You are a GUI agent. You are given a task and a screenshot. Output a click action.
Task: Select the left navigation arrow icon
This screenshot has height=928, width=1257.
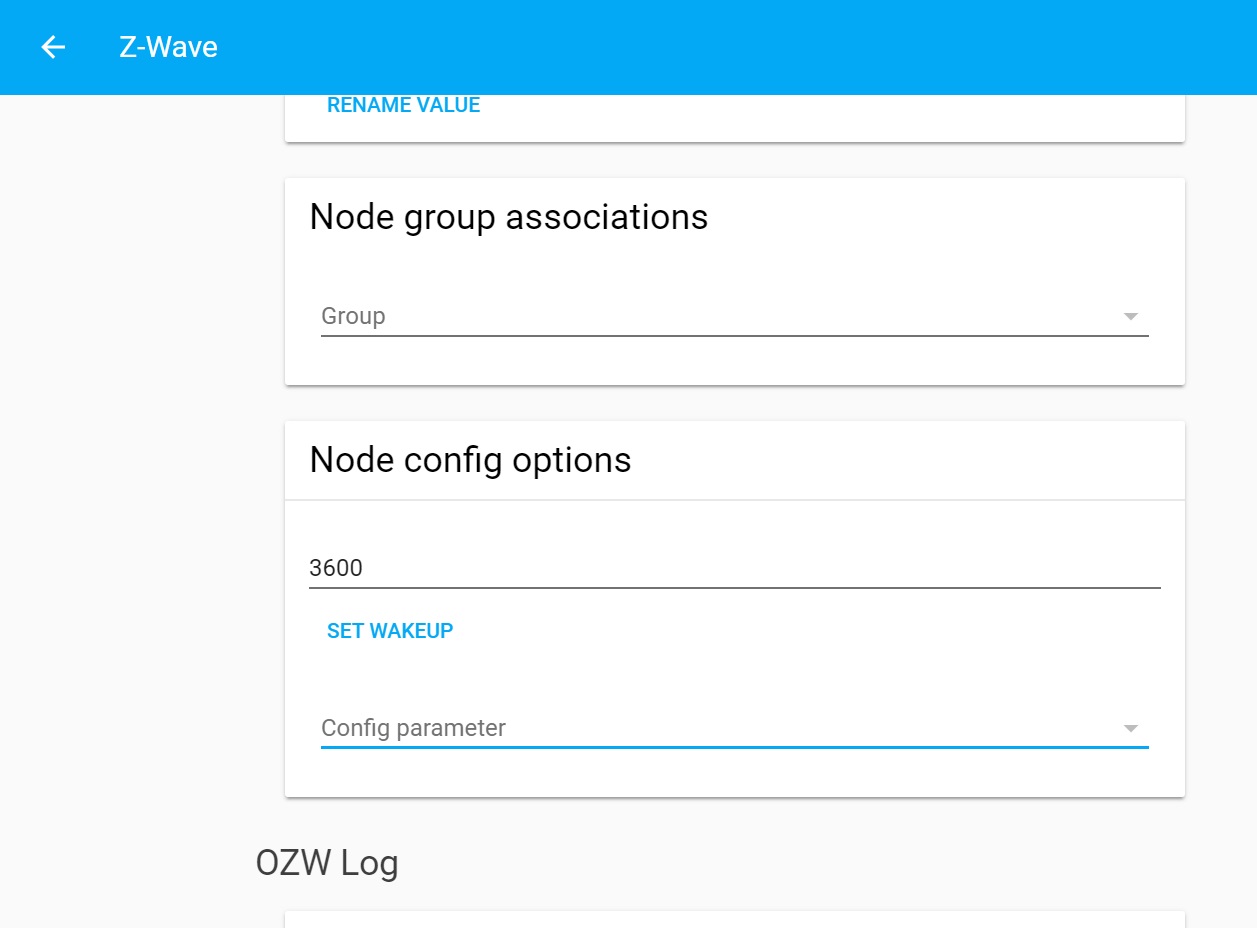pyautogui.click(x=52, y=47)
